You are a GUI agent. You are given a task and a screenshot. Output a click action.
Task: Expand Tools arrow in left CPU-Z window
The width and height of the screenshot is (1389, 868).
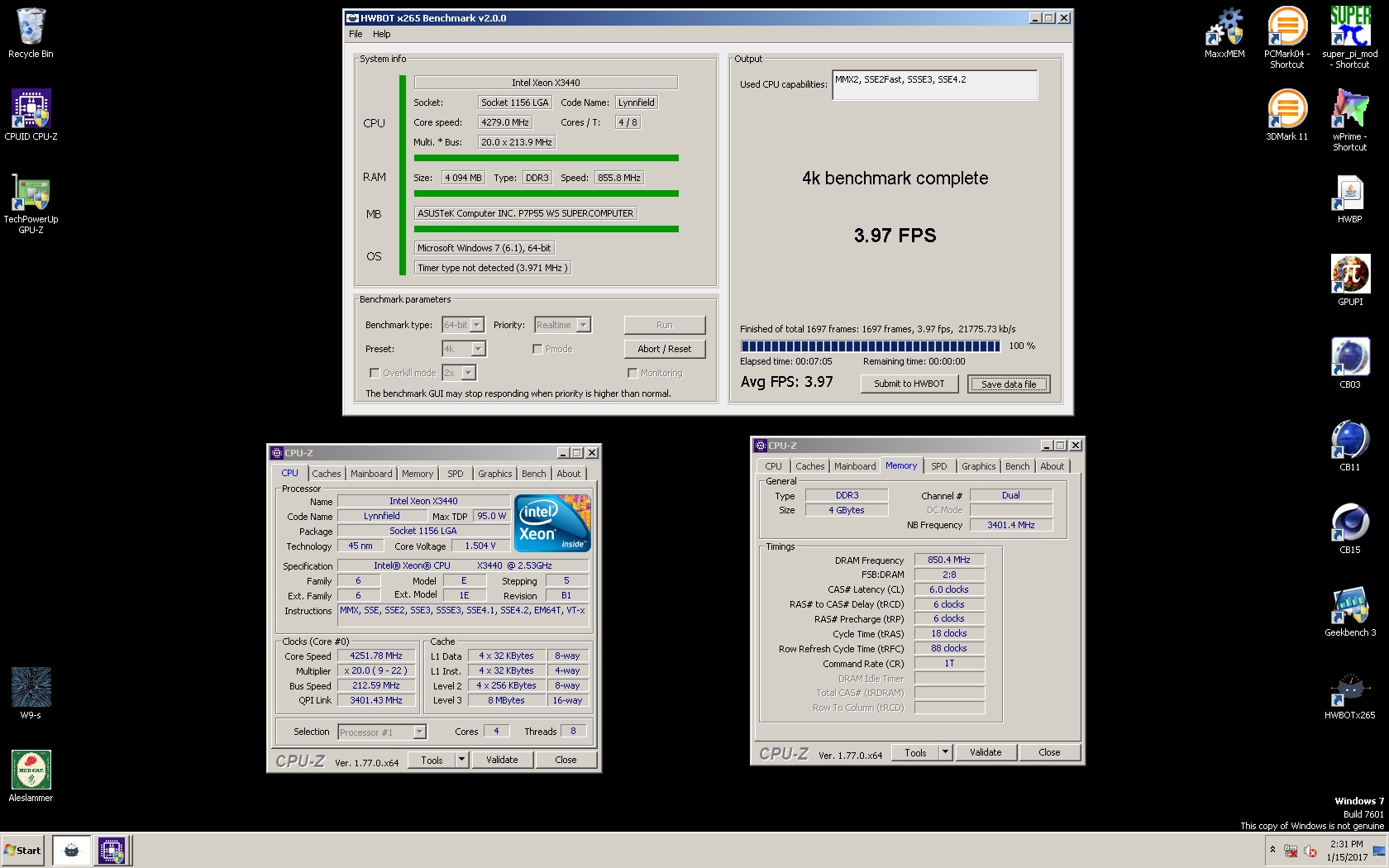pyautogui.click(x=461, y=760)
